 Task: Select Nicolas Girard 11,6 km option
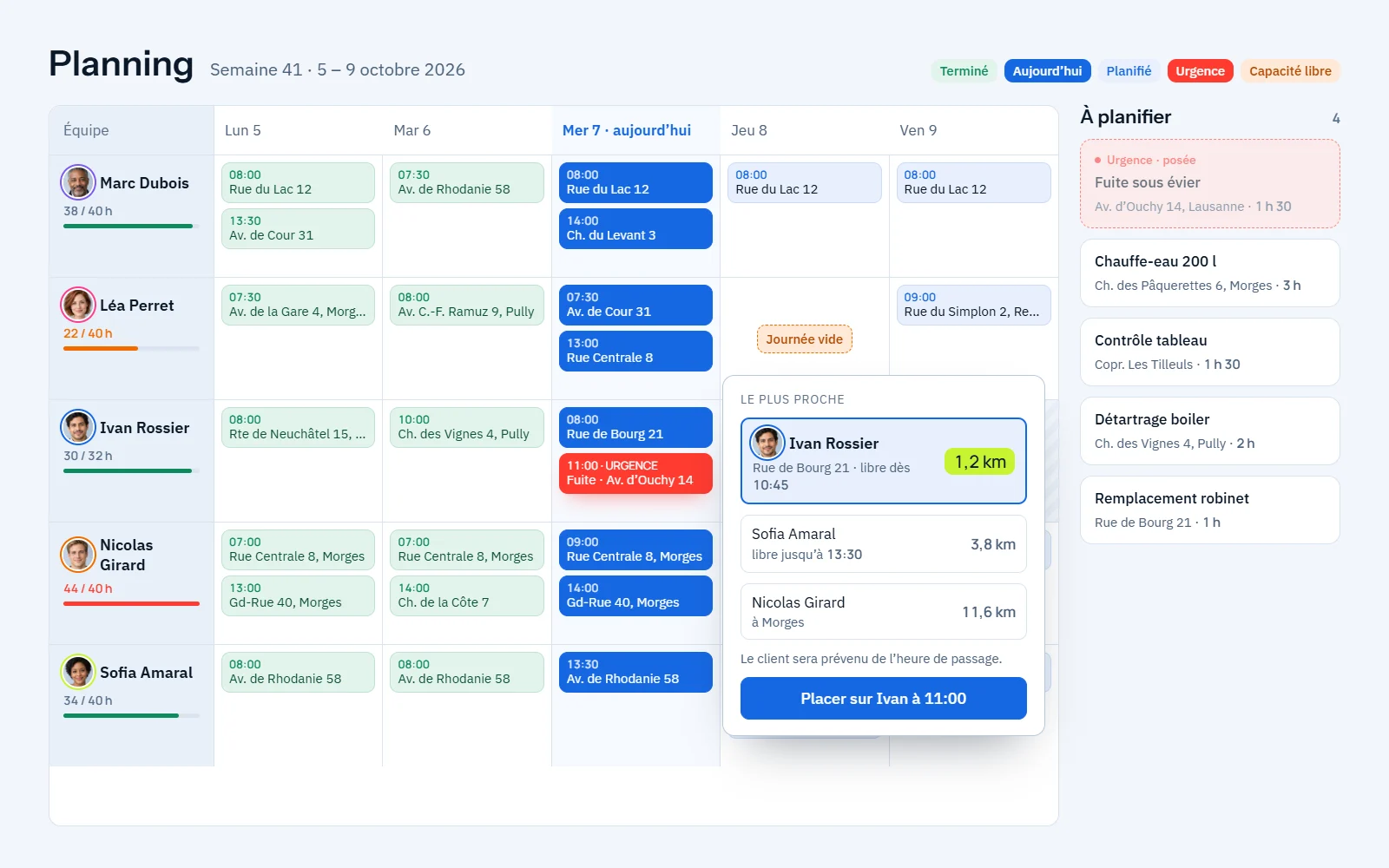pyautogui.click(x=883, y=612)
